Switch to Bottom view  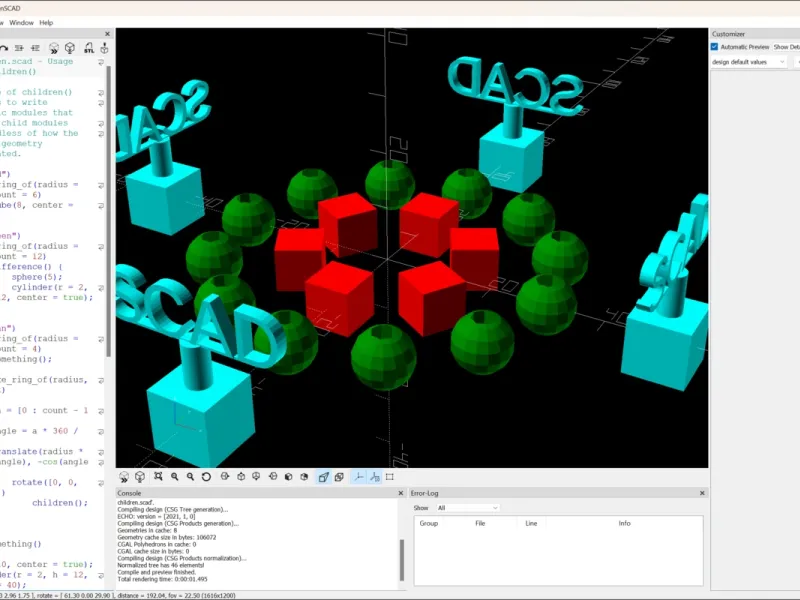tap(256, 477)
